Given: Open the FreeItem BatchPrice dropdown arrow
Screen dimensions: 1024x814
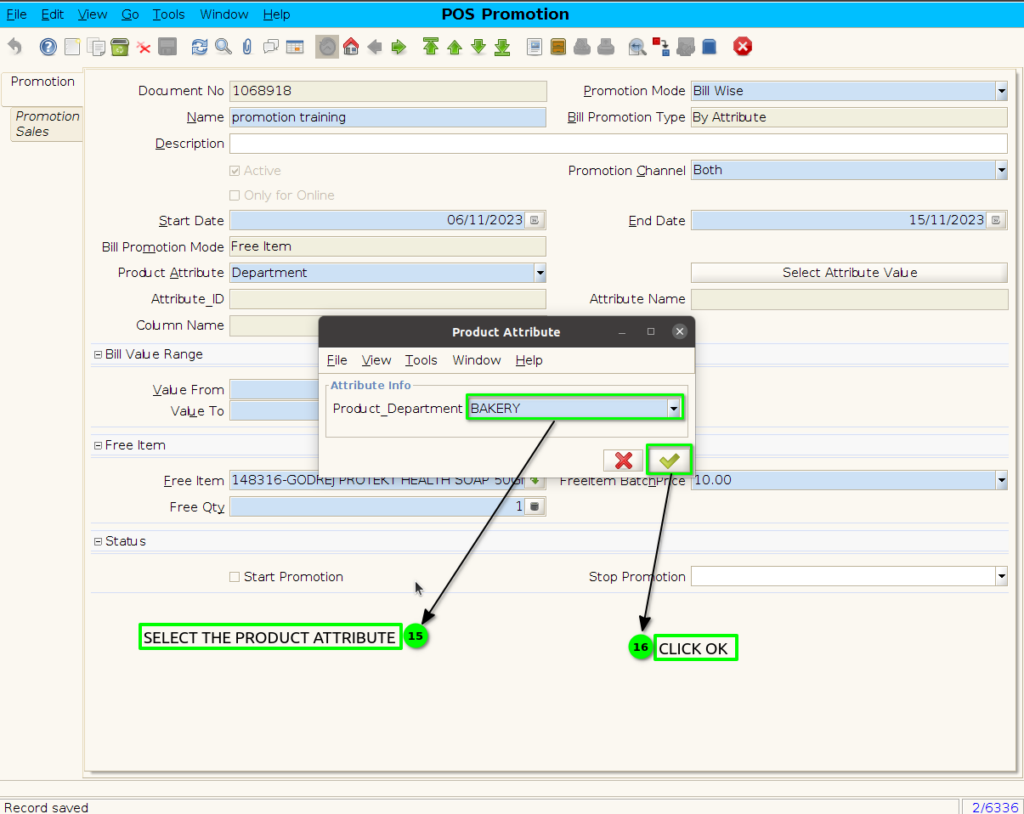Looking at the screenshot, I should pos(1001,481).
